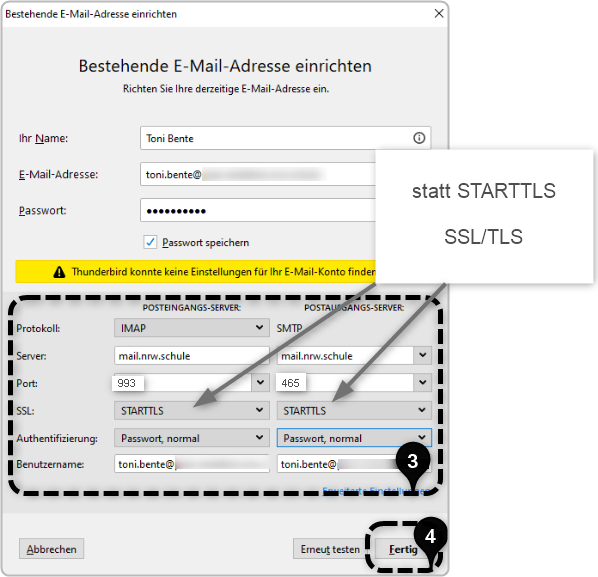
Task: Click the outgoing port field showing 465
Action: point(346,383)
